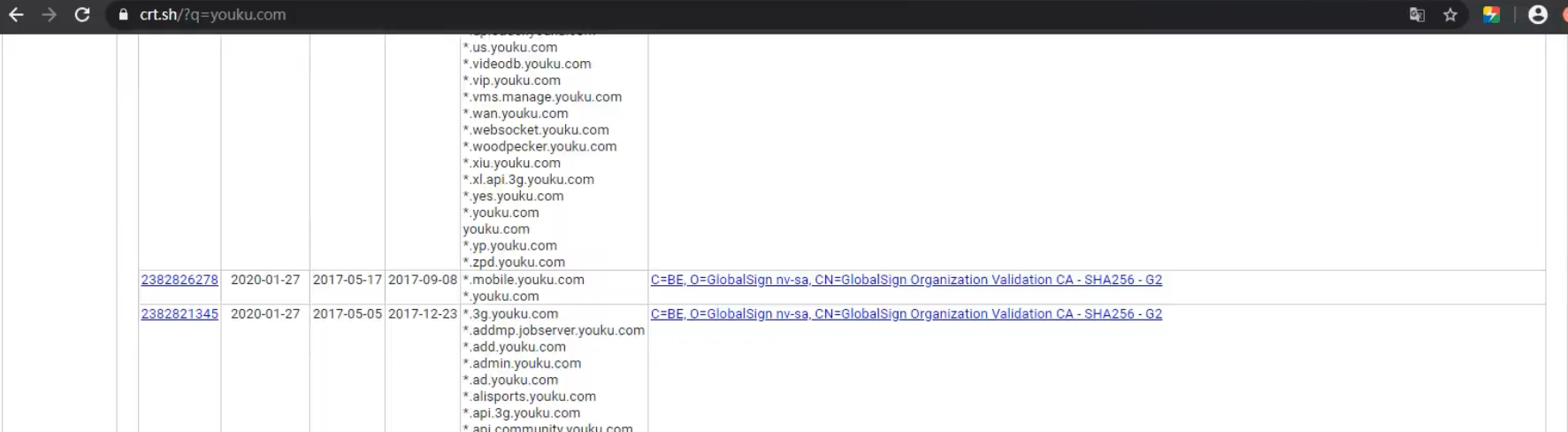Open certificate ID 2382826278

[180, 280]
